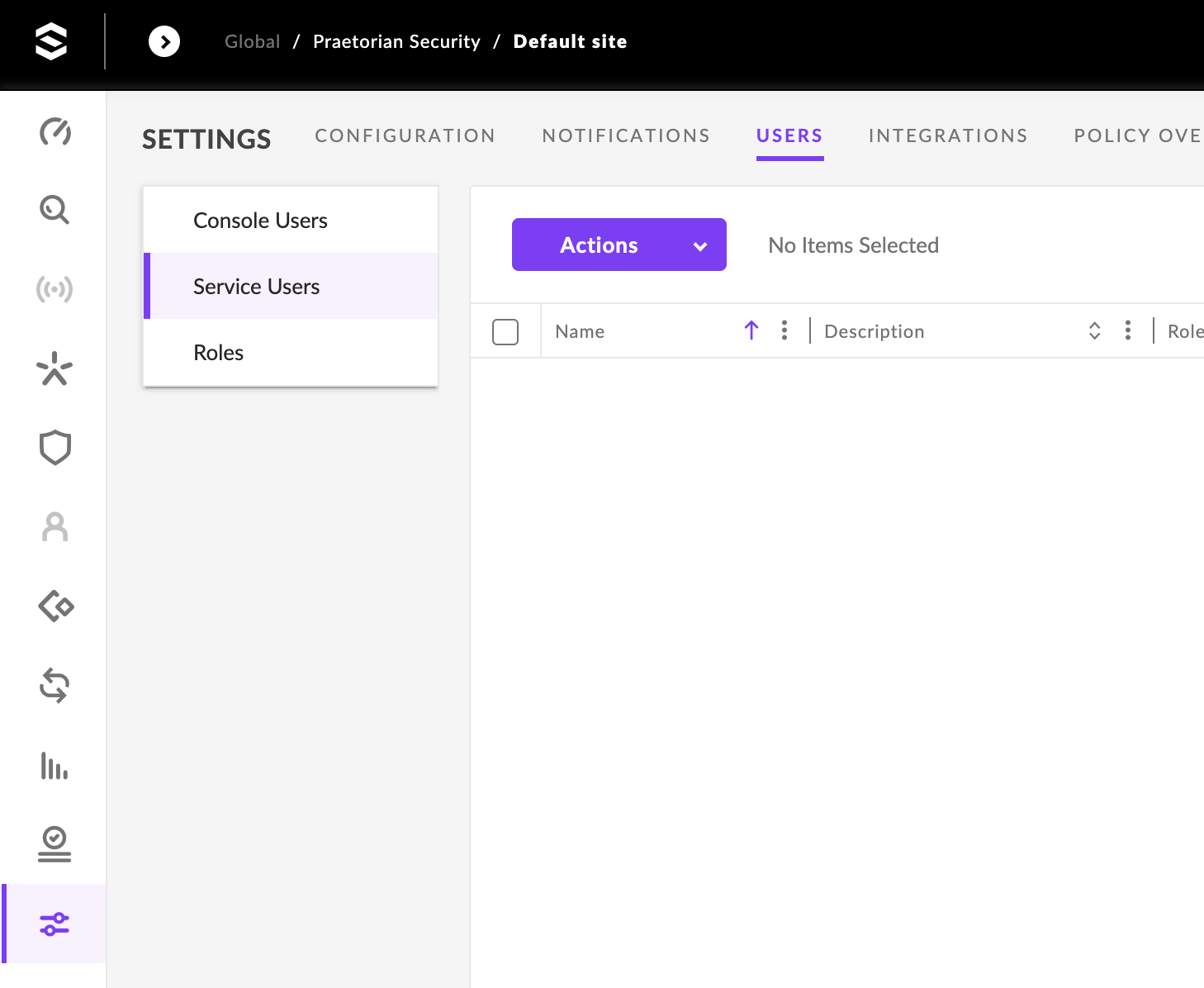Switch to the Integrations tab
The width and height of the screenshot is (1204, 988).
(x=948, y=135)
